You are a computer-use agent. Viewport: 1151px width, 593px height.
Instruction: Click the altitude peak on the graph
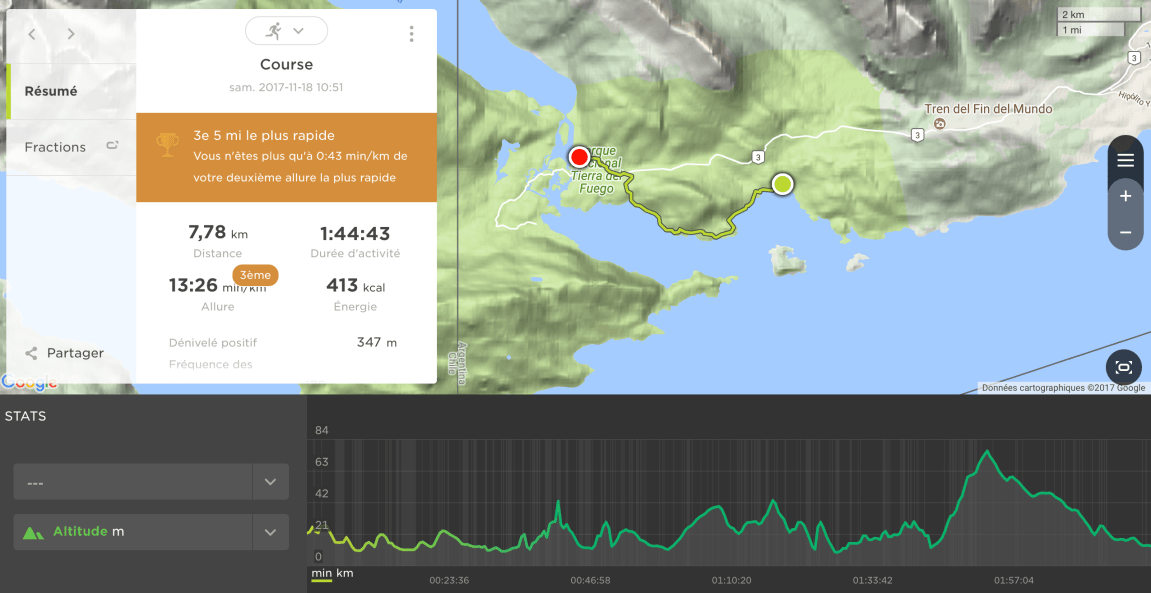pyautogui.click(x=988, y=452)
